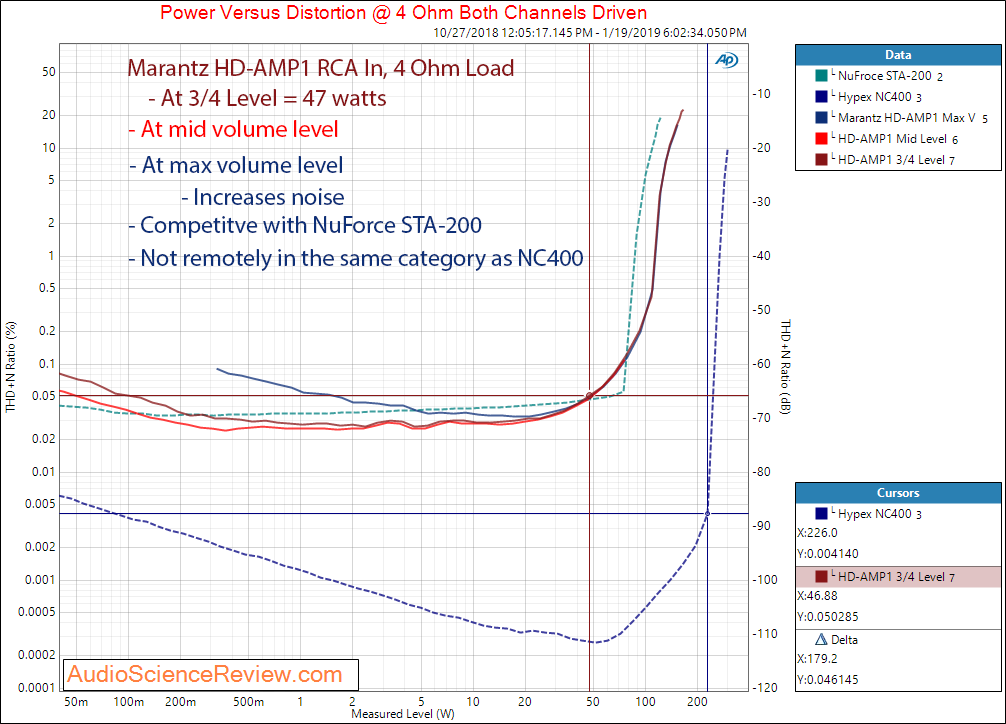Select the 'Marantz HD-AMP1 Max V' legend entry
Screen dimensions: 1006x724
tap(912, 117)
